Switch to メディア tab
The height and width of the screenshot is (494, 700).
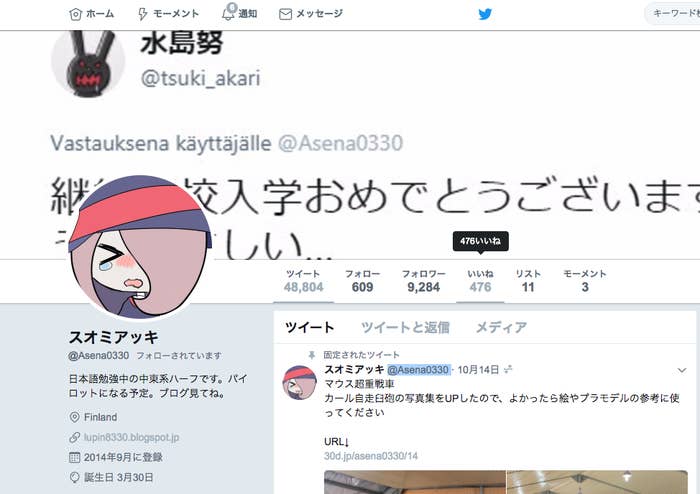pyautogui.click(x=501, y=328)
